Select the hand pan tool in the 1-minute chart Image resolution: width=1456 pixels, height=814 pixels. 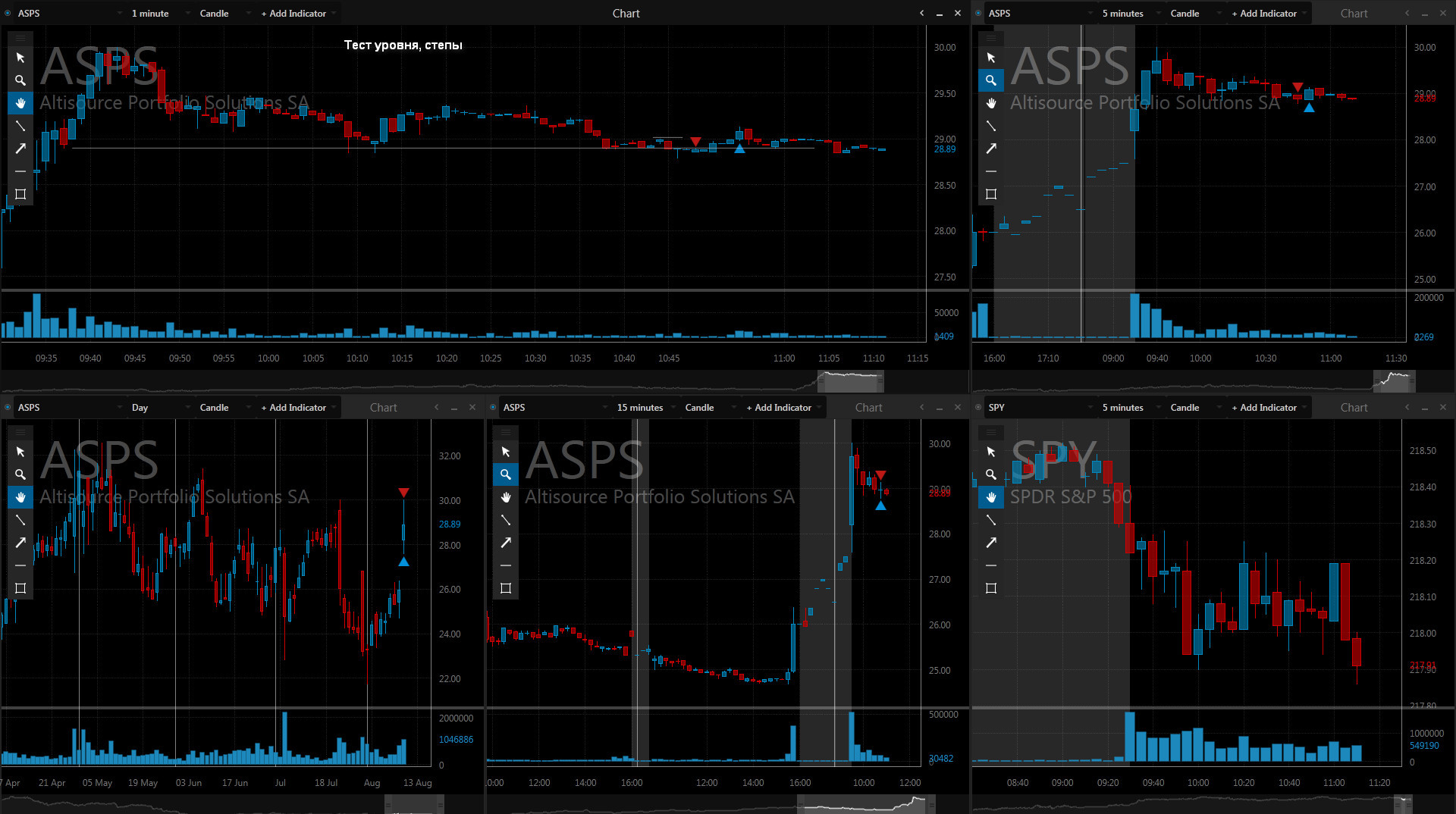(x=20, y=103)
